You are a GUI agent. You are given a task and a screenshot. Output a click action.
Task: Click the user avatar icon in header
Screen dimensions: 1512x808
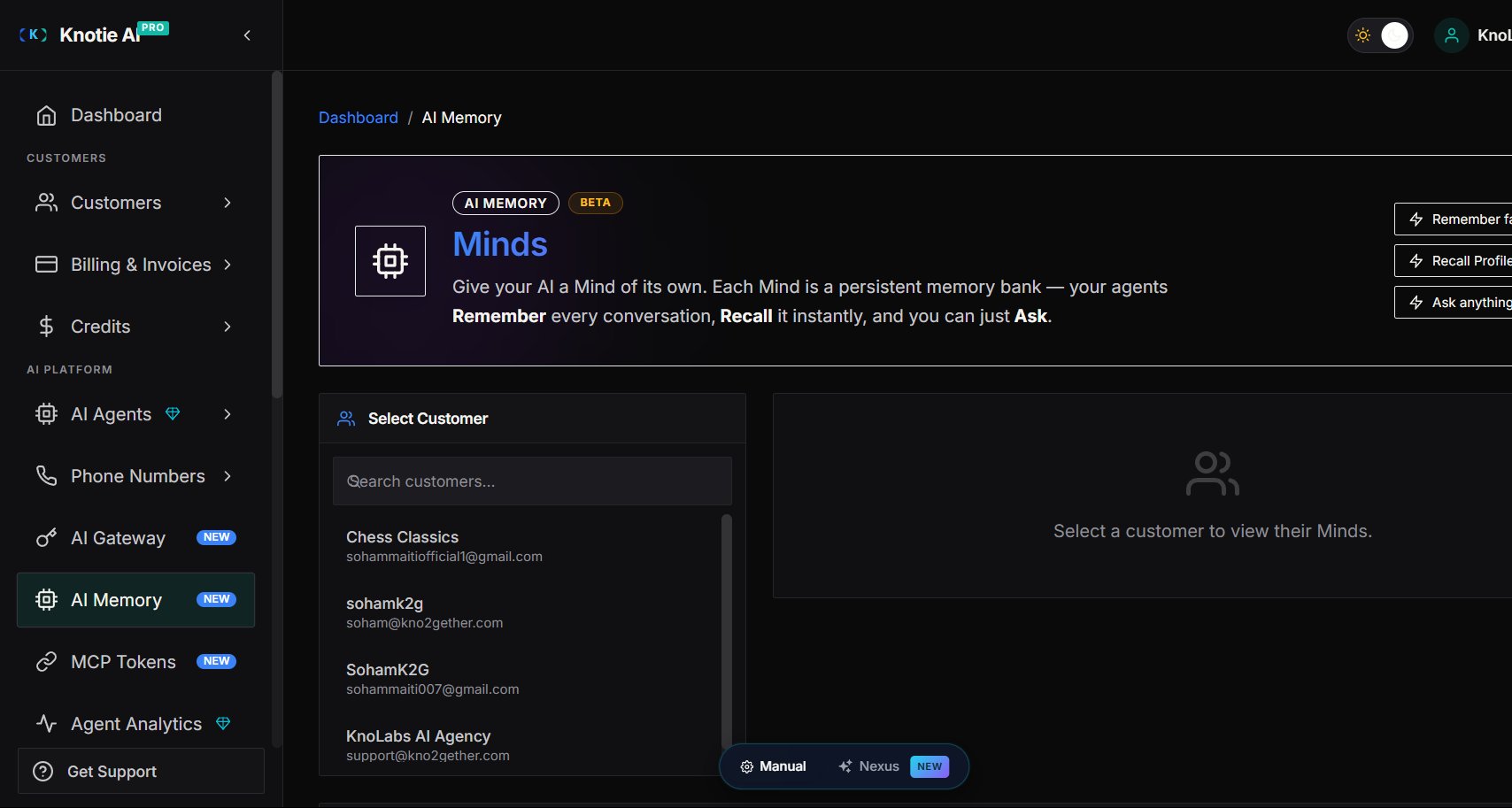click(1451, 35)
